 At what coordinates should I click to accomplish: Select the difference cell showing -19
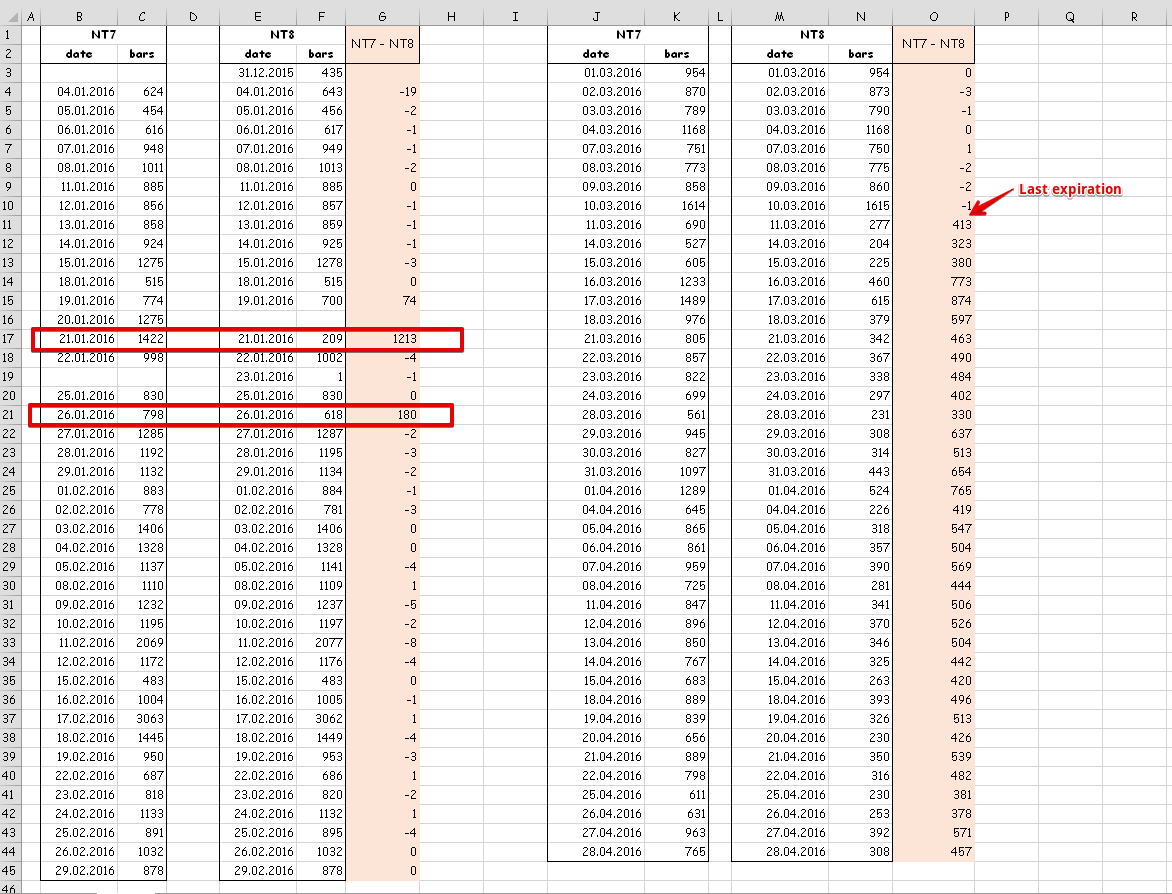tap(382, 92)
